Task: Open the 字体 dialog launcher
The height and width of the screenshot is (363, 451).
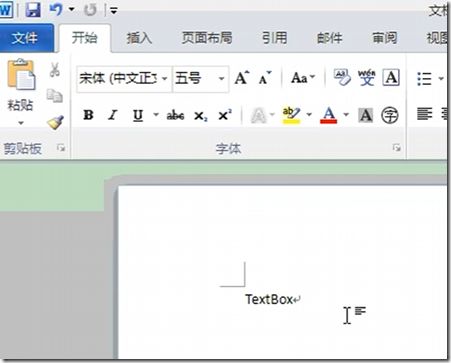Action: point(396,148)
